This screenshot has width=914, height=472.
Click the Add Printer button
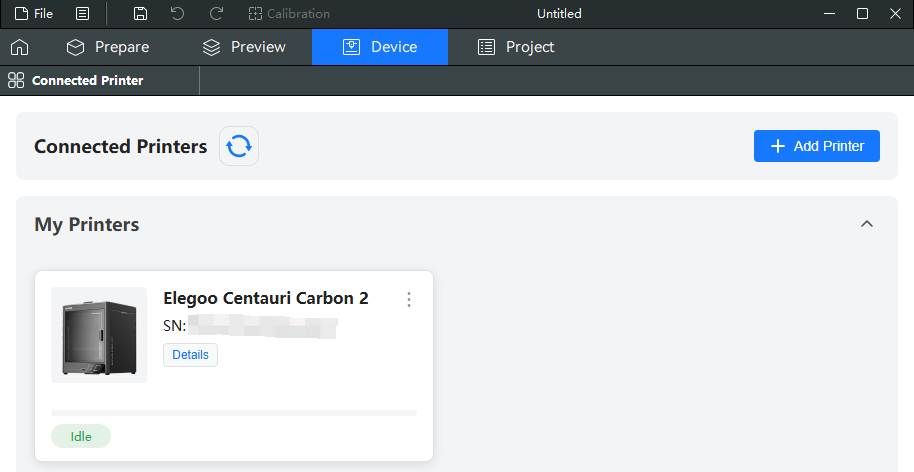click(x=817, y=146)
